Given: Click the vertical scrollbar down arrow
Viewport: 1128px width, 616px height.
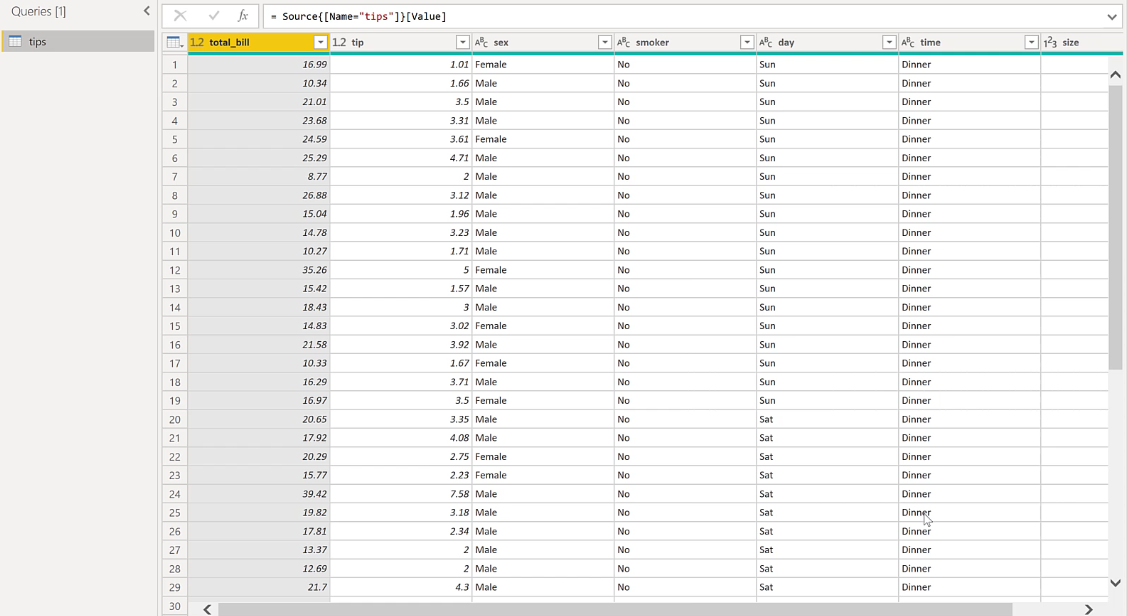Looking at the screenshot, I should pos(1115,583).
